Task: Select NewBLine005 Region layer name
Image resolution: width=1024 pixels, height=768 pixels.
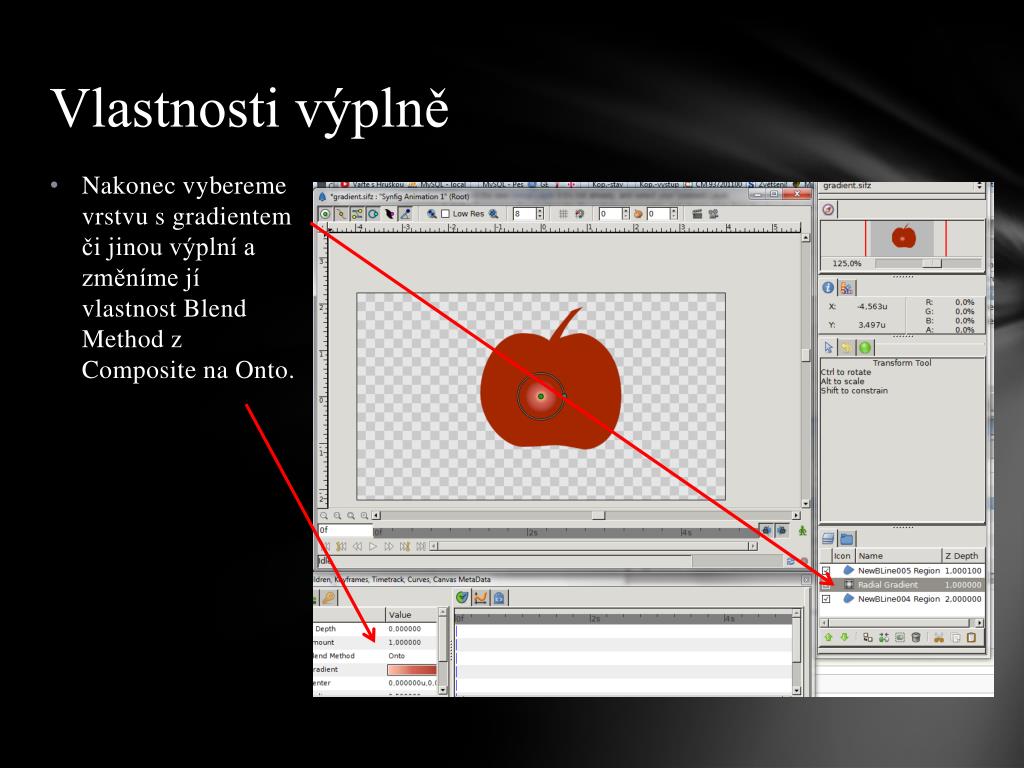Action: coord(899,571)
